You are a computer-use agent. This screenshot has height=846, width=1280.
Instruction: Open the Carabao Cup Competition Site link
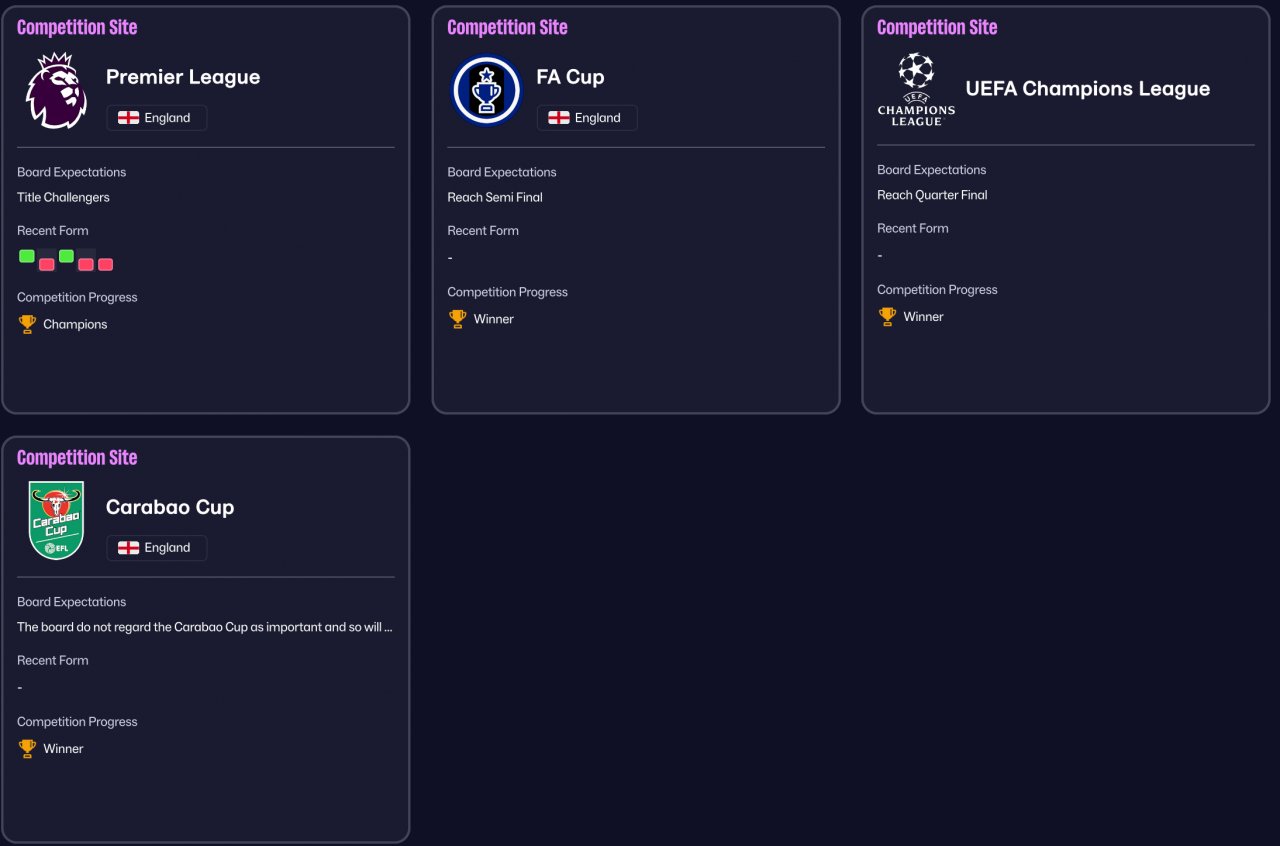[x=77, y=457]
